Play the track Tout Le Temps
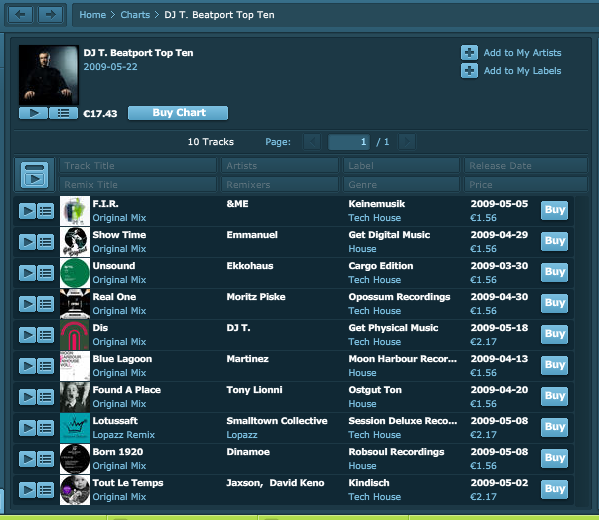This screenshot has height=520, width=599. tap(28, 490)
